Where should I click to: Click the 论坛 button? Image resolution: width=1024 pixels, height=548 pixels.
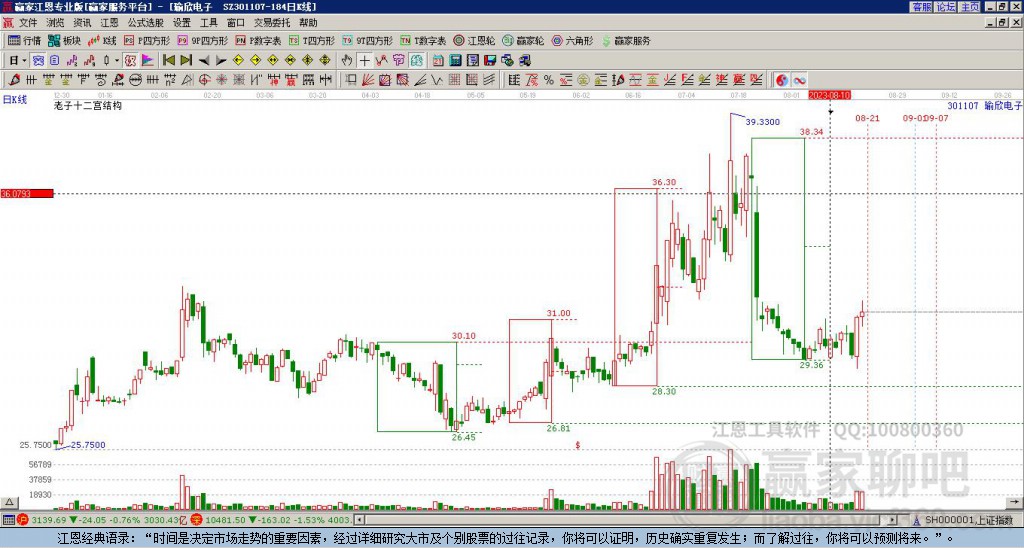945,7
